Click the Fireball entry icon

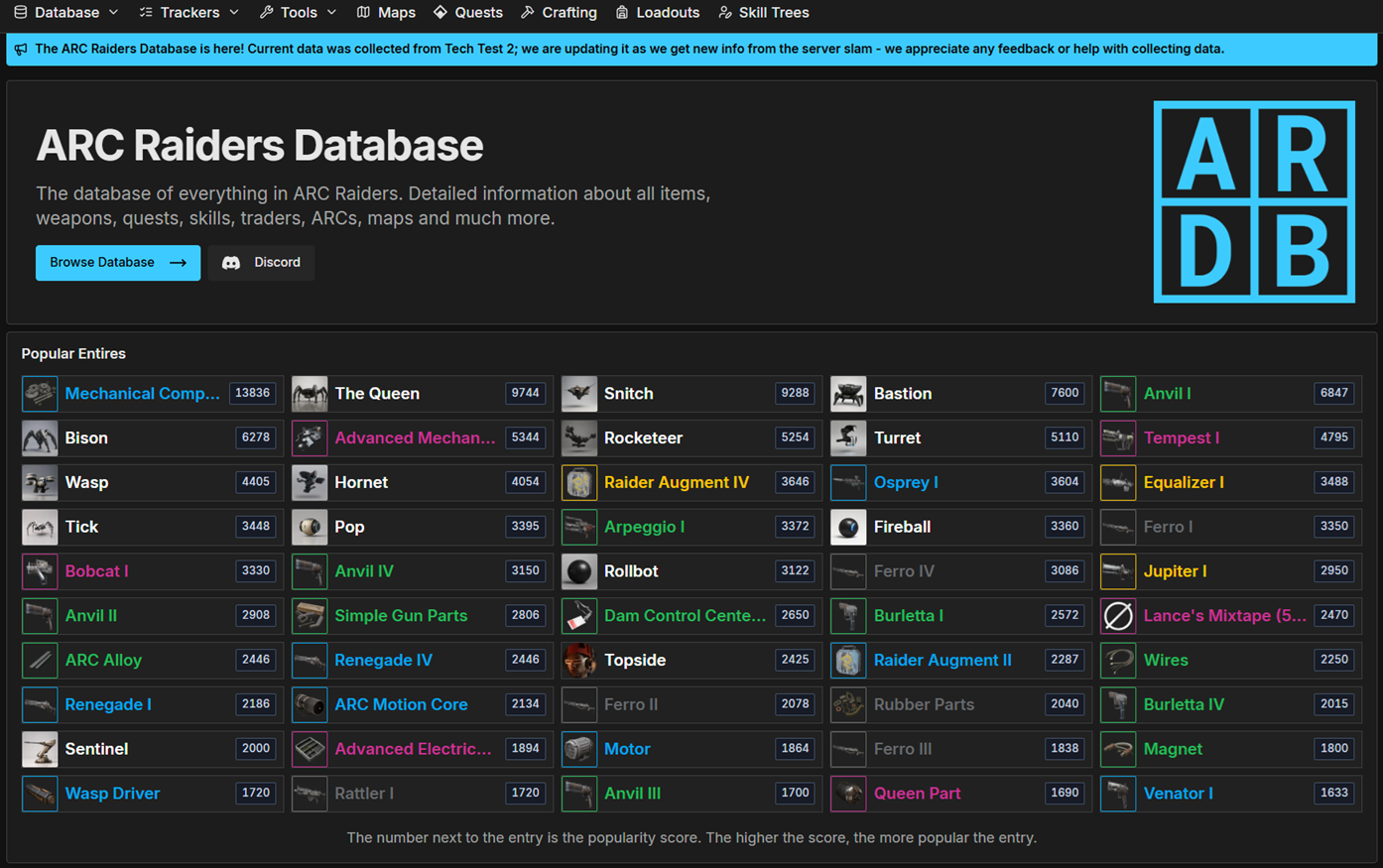click(848, 528)
